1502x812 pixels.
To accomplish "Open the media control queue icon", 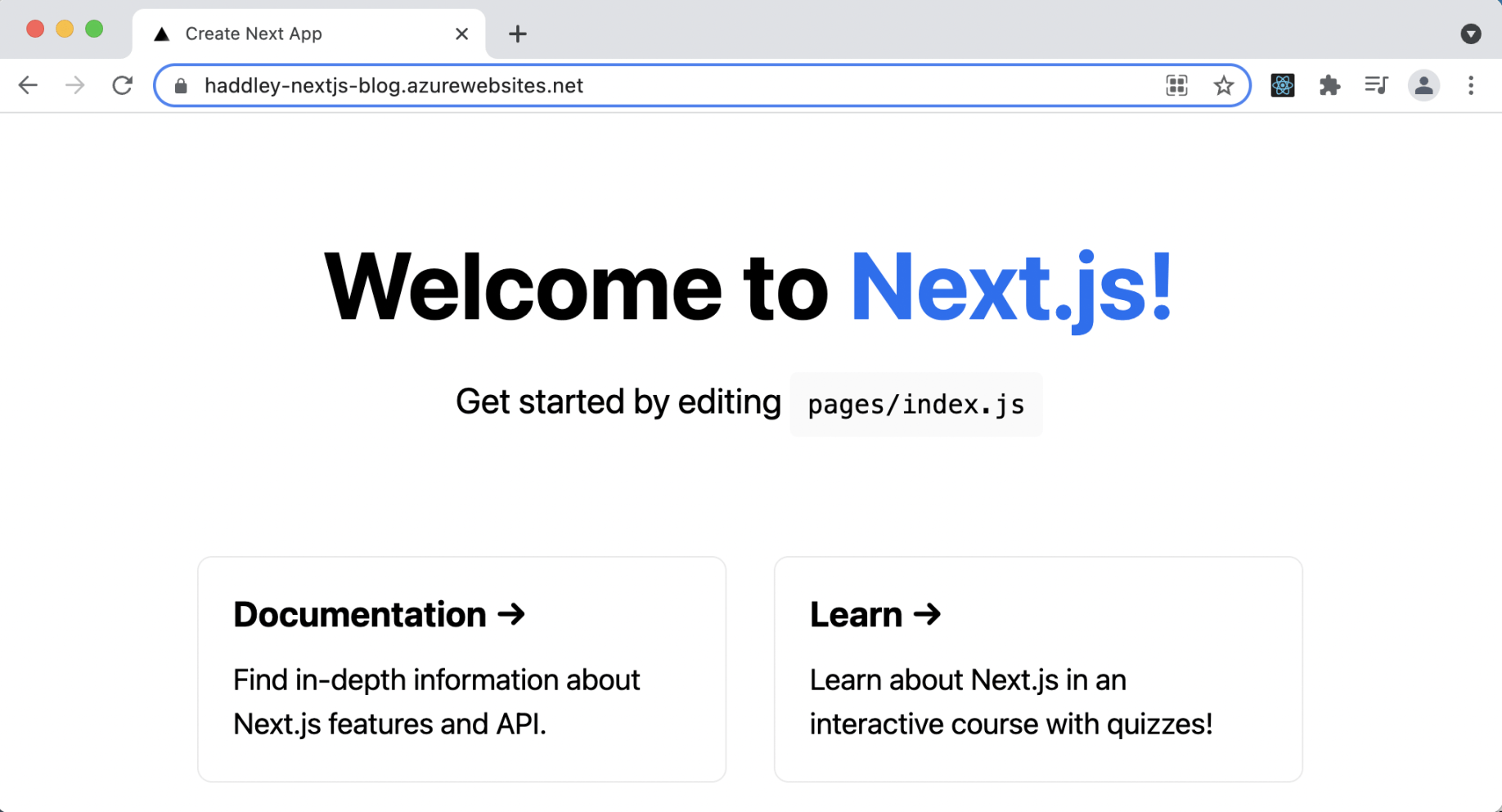I will click(x=1376, y=85).
